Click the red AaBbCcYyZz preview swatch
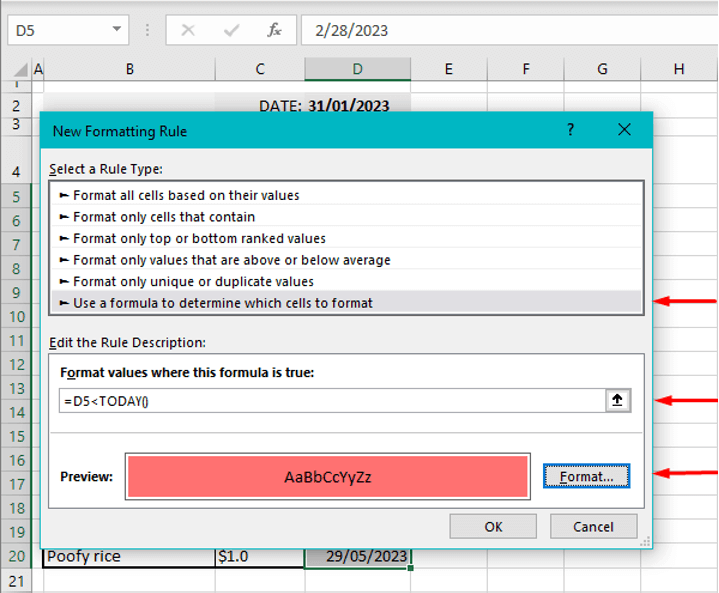The height and width of the screenshot is (593, 719). pyautogui.click(x=327, y=477)
